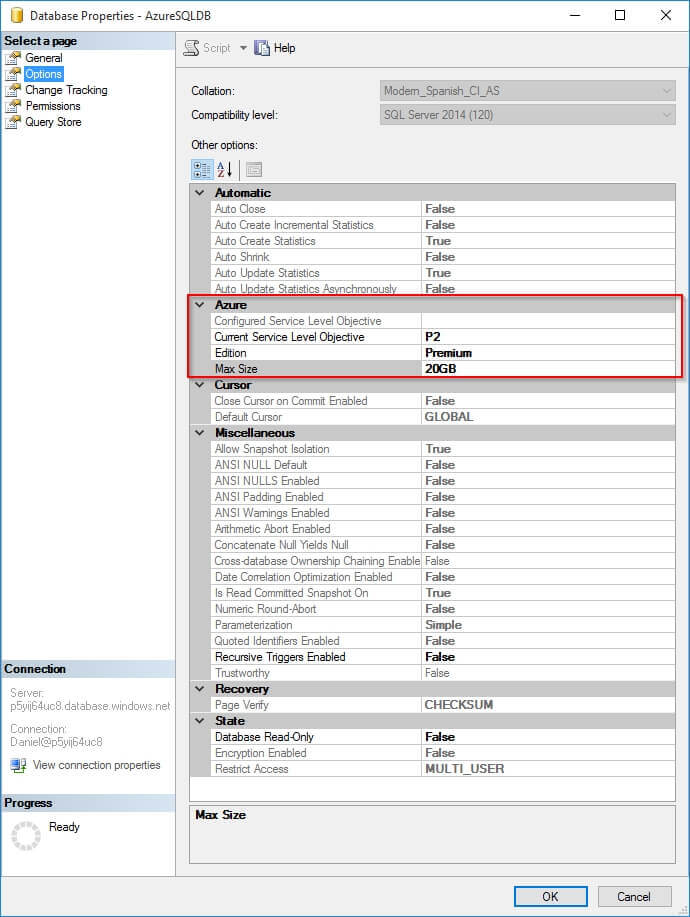Image resolution: width=690 pixels, height=917 pixels.
Task: Collapse the Automatic category
Action: (200, 192)
